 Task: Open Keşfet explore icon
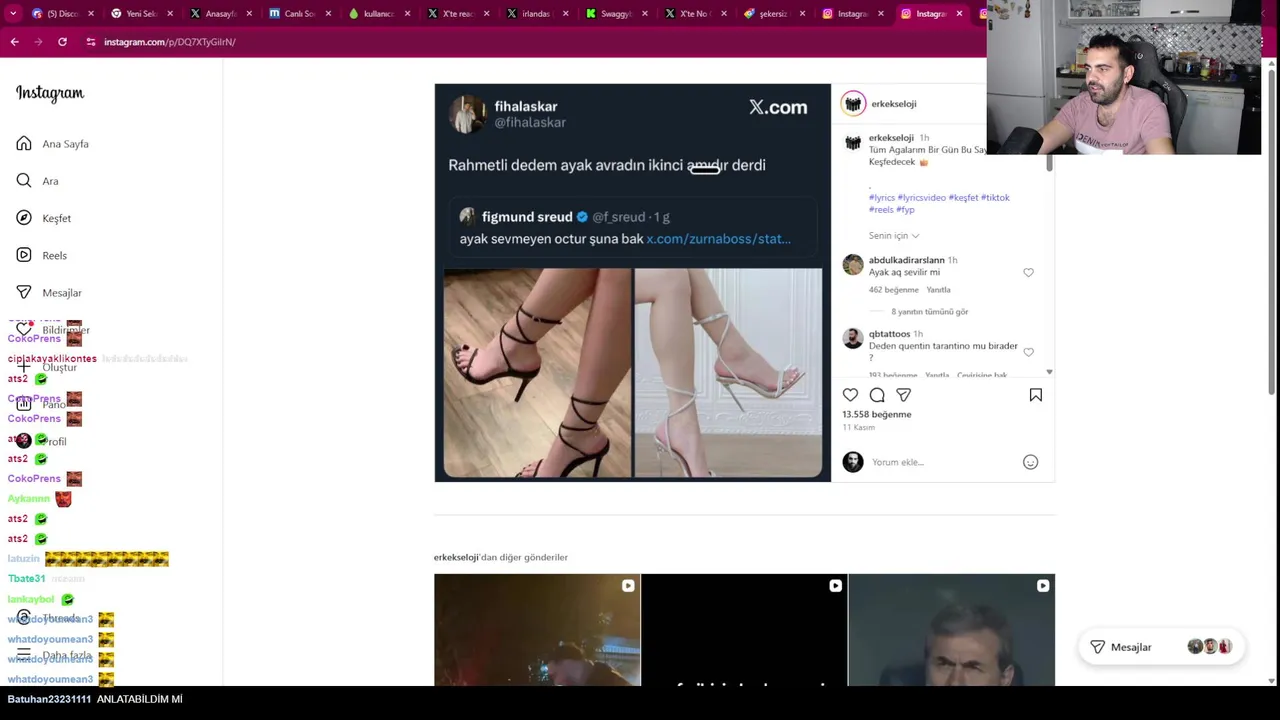pyautogui.click(x=24, y=218)
